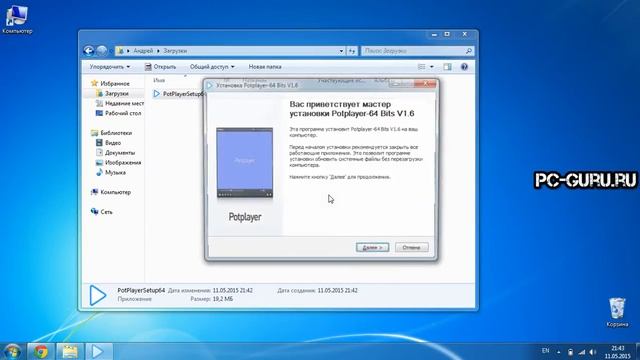Select the PotPlayerSetup64 file in the list
Image resolution: width=640 pixels, height=360 pixels.
(x=178, y=94)
